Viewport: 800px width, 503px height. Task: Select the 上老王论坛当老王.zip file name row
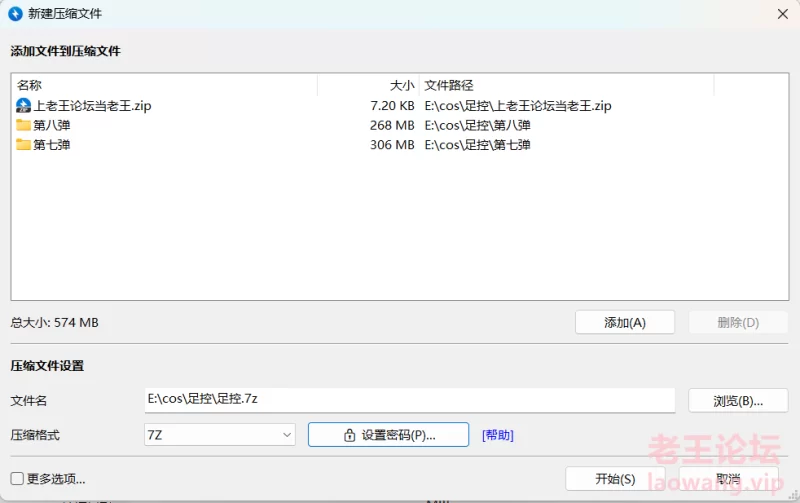(x=93, y=105)
